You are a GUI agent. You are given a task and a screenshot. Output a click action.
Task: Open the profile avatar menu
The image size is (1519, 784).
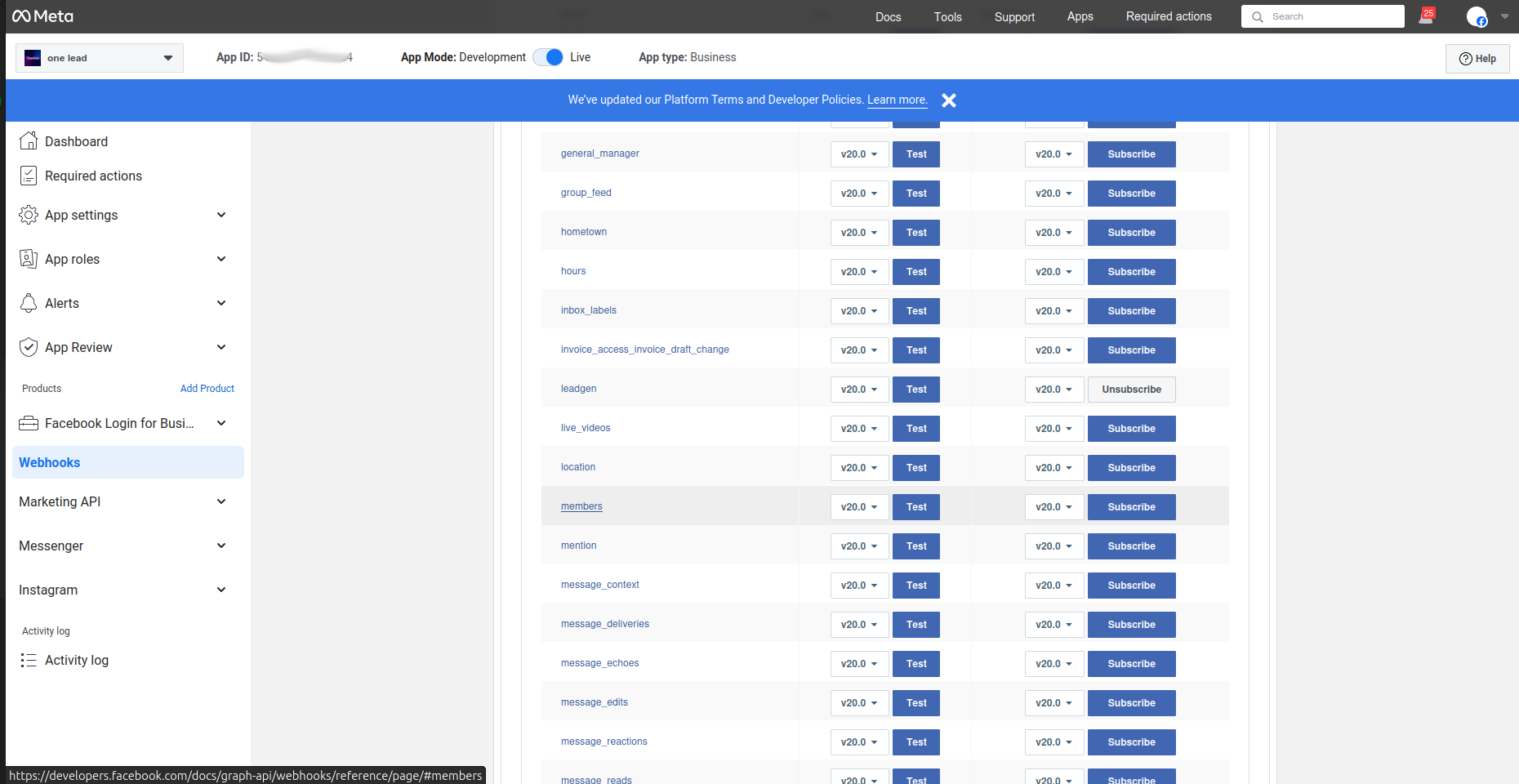pos(1477,16)
